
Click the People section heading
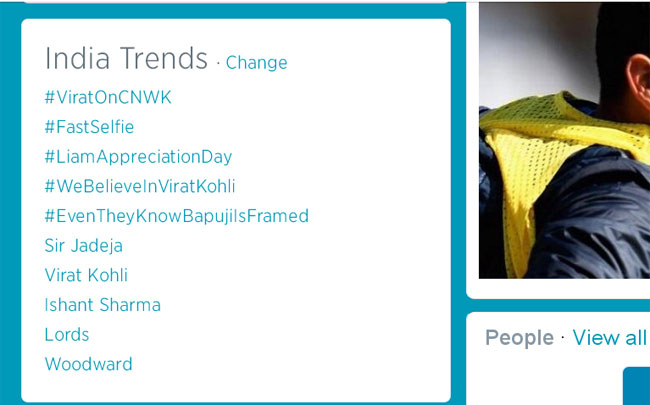coord(519,338)
